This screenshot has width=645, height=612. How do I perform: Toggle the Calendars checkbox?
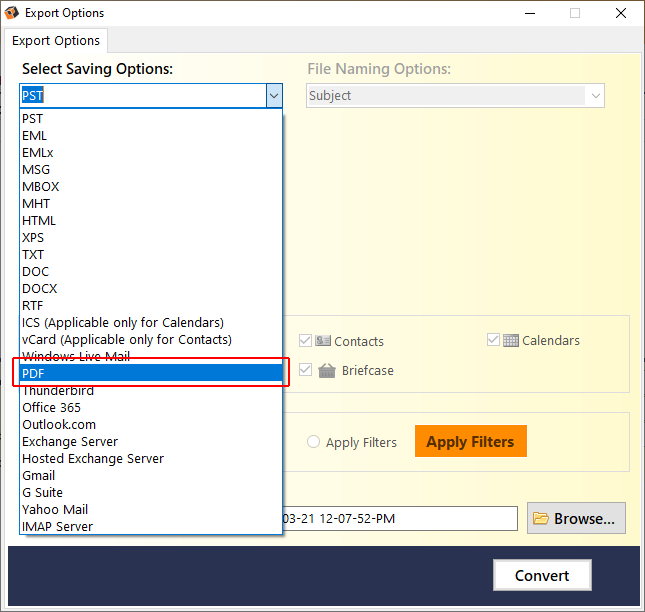pos(493,340)
